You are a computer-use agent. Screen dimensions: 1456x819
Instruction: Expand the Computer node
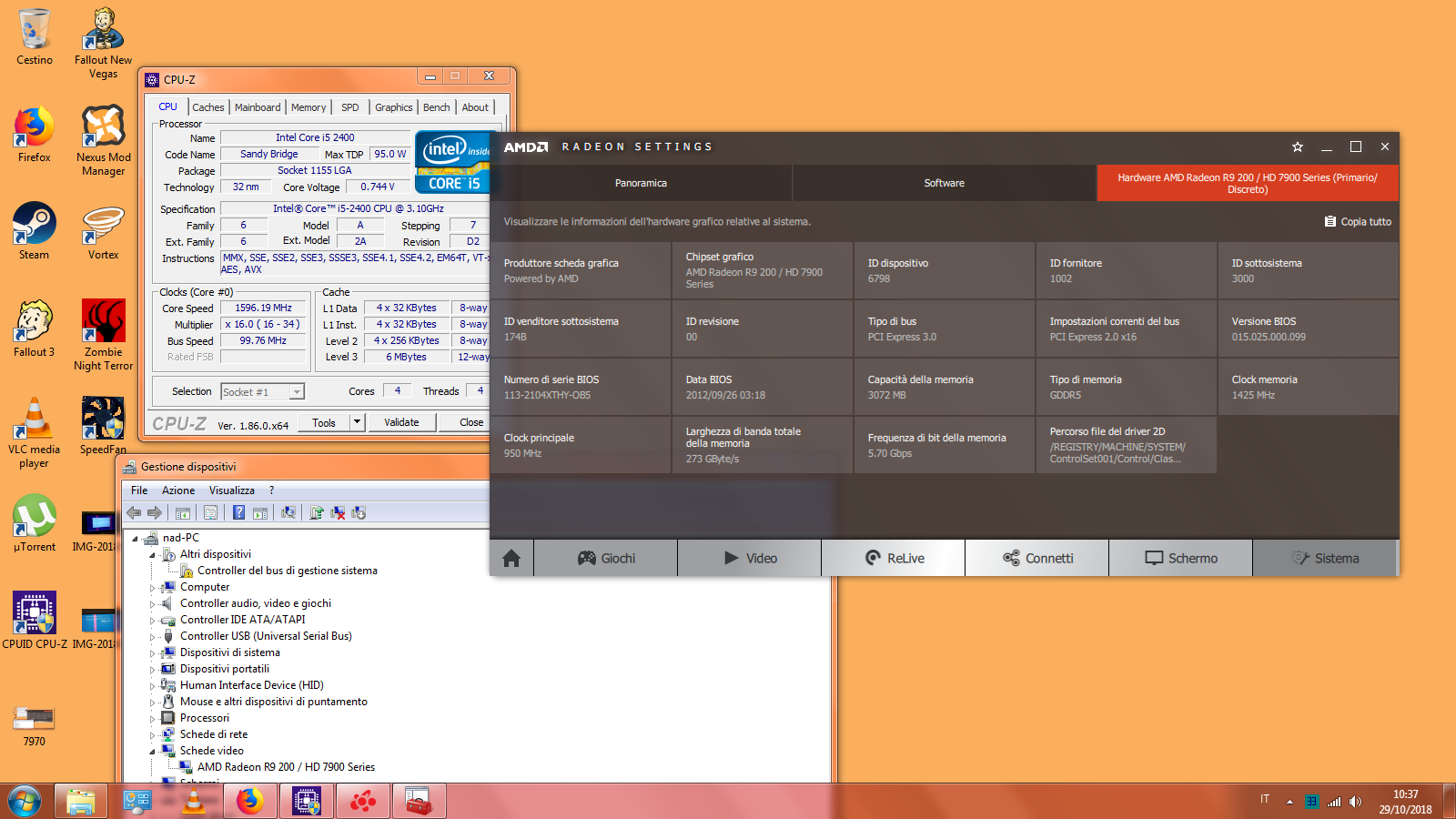click(x=153, y=588)
